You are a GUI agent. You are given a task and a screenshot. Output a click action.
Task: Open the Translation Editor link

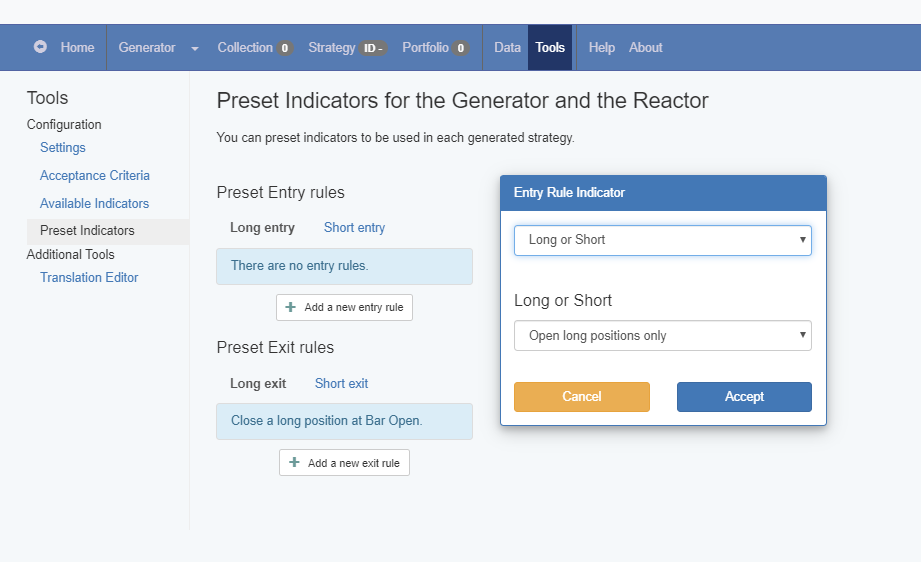coord(89,278)
